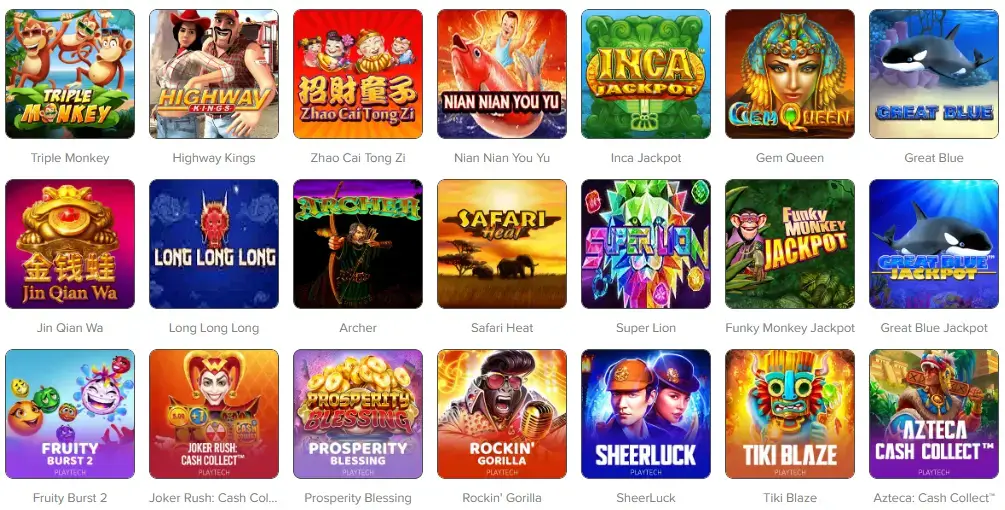
Task: Select the Jin Qian Wa golden frog tile
Action: [70, 244]
